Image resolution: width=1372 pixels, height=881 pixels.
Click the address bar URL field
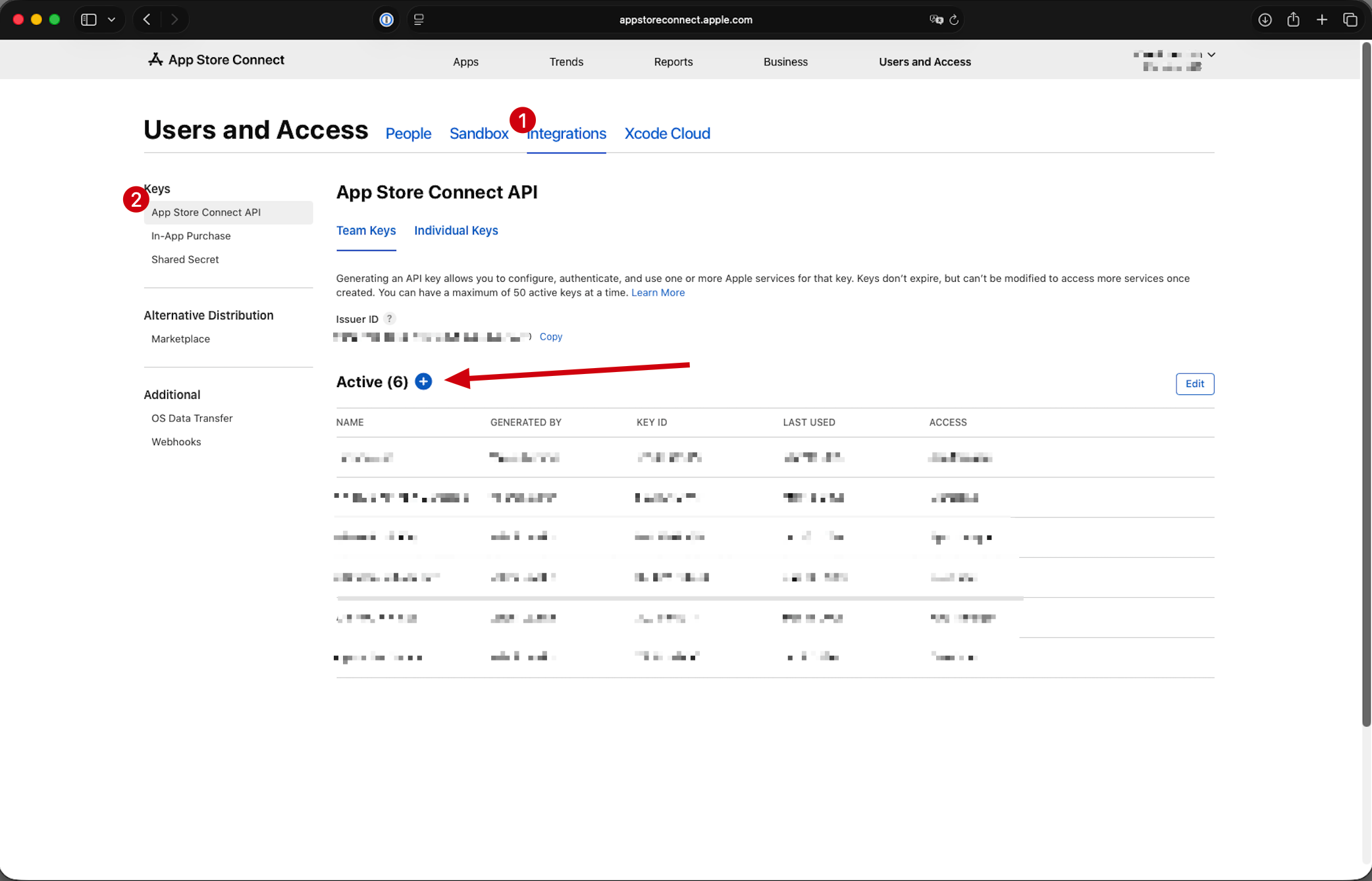point(685,20)
